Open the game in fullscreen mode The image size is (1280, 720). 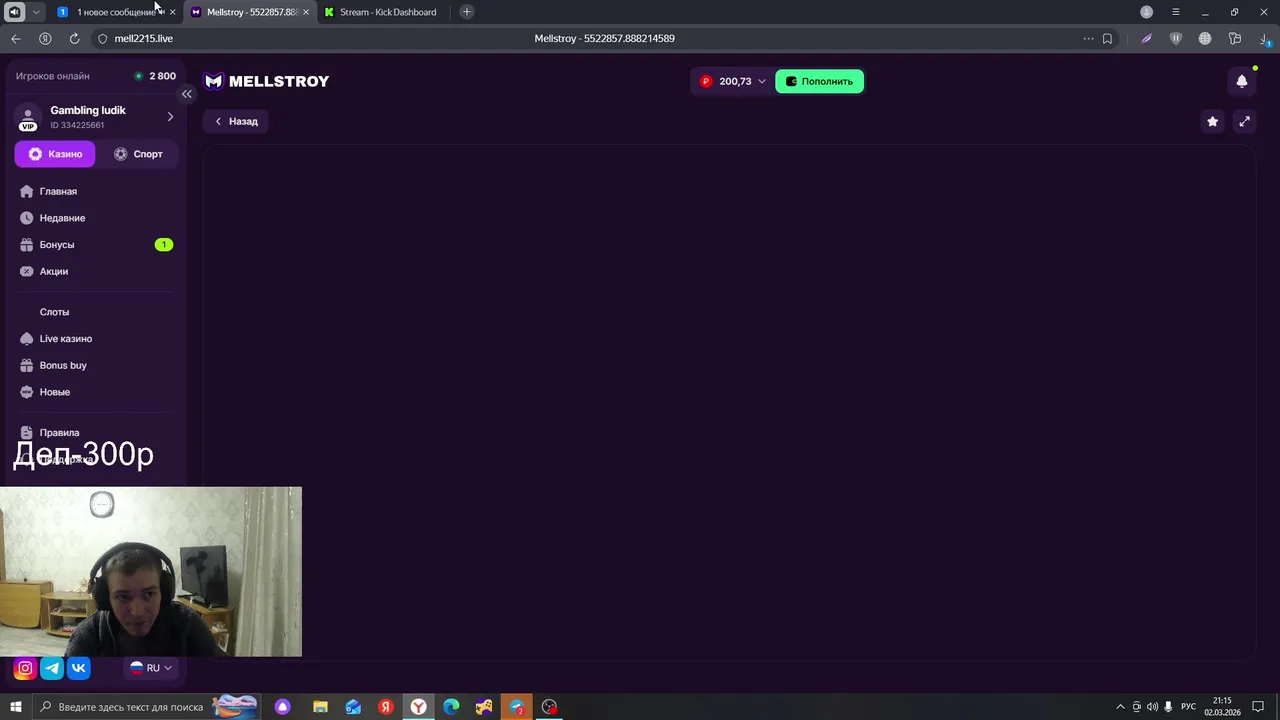pos(1244,121)
